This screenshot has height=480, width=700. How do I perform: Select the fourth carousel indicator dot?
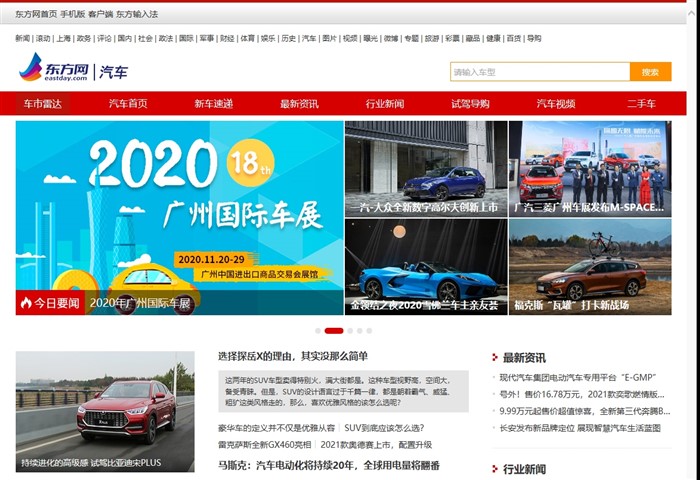[360, 331]
